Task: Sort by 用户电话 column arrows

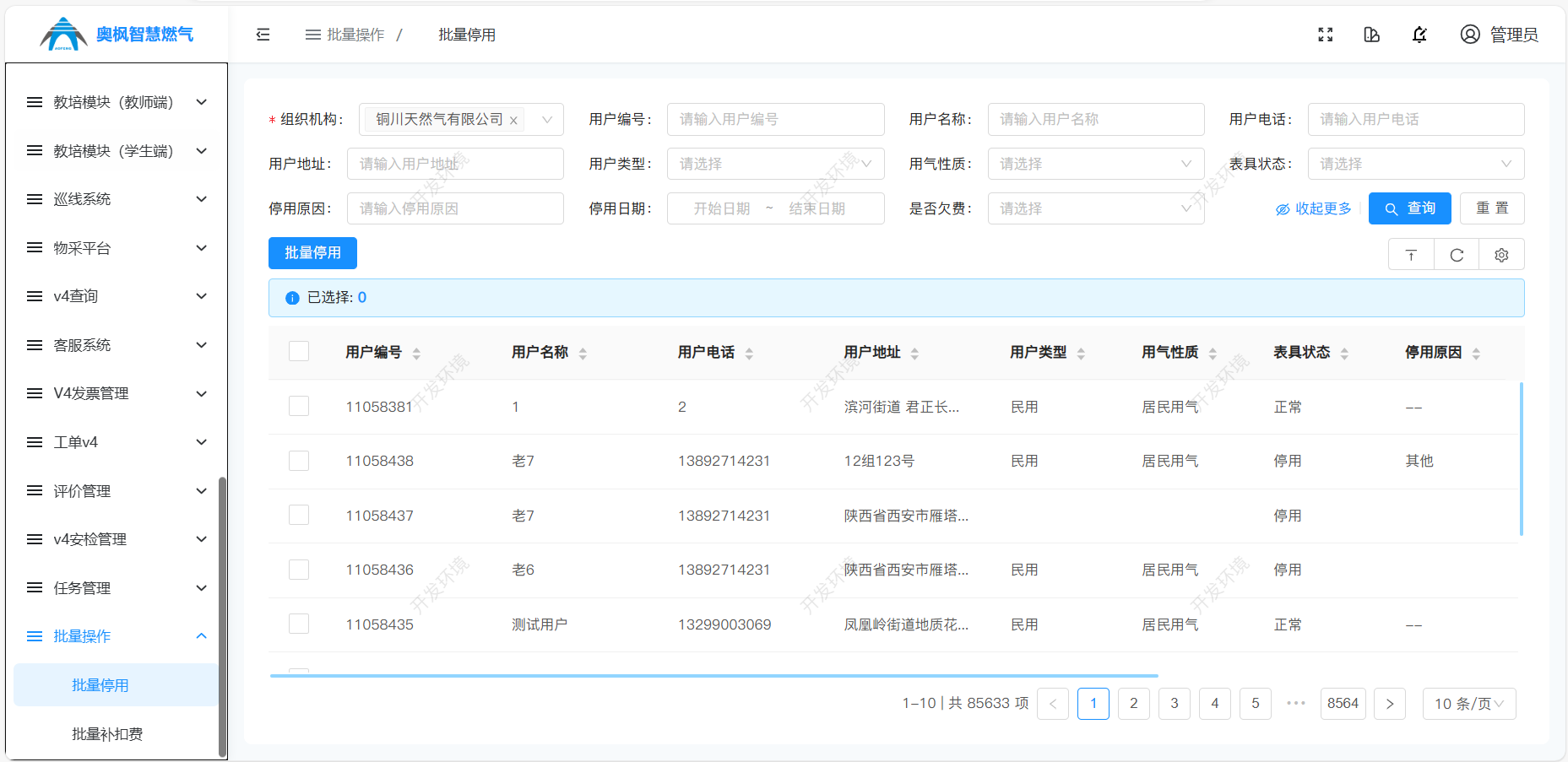Action: [749, 354]
